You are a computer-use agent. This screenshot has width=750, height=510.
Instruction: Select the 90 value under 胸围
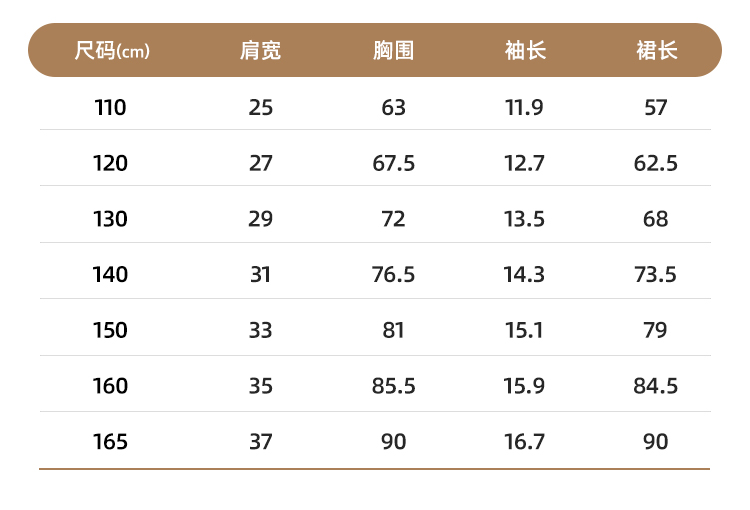click(393, 441)
